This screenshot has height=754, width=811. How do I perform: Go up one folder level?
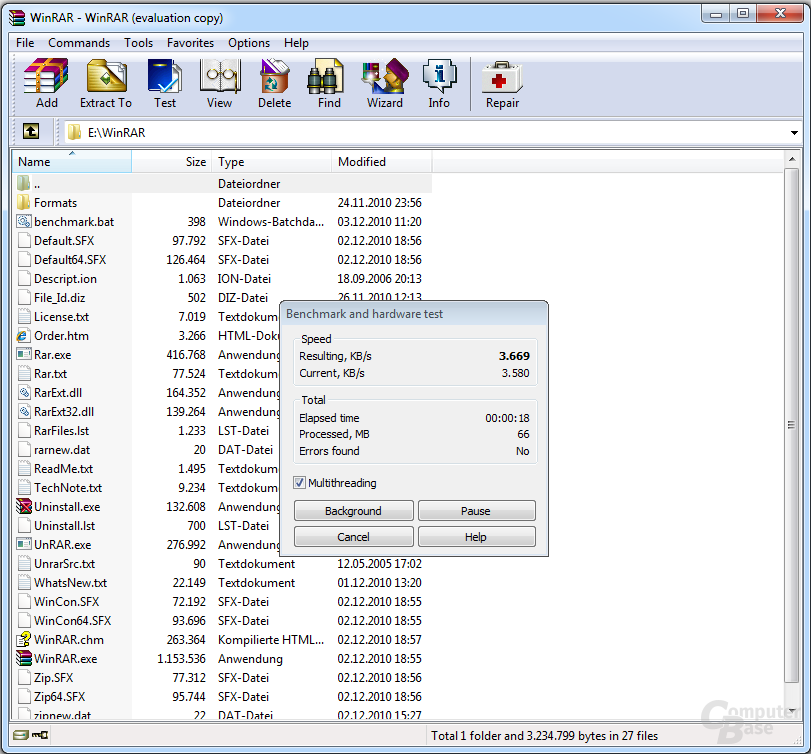click(31, 132)
